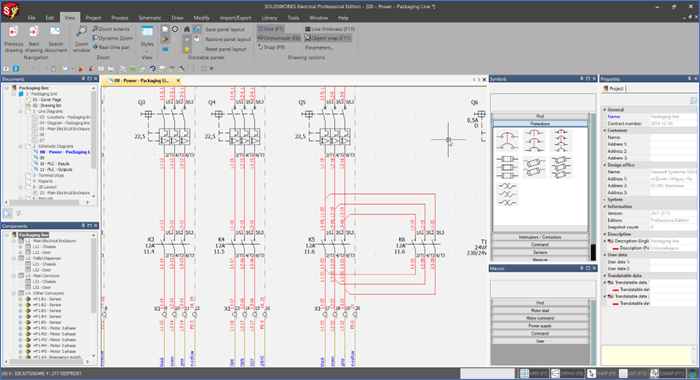The image size is (700, 380).
Task: Expand the =F1-B1 - Sensor component
Action: 21,299
